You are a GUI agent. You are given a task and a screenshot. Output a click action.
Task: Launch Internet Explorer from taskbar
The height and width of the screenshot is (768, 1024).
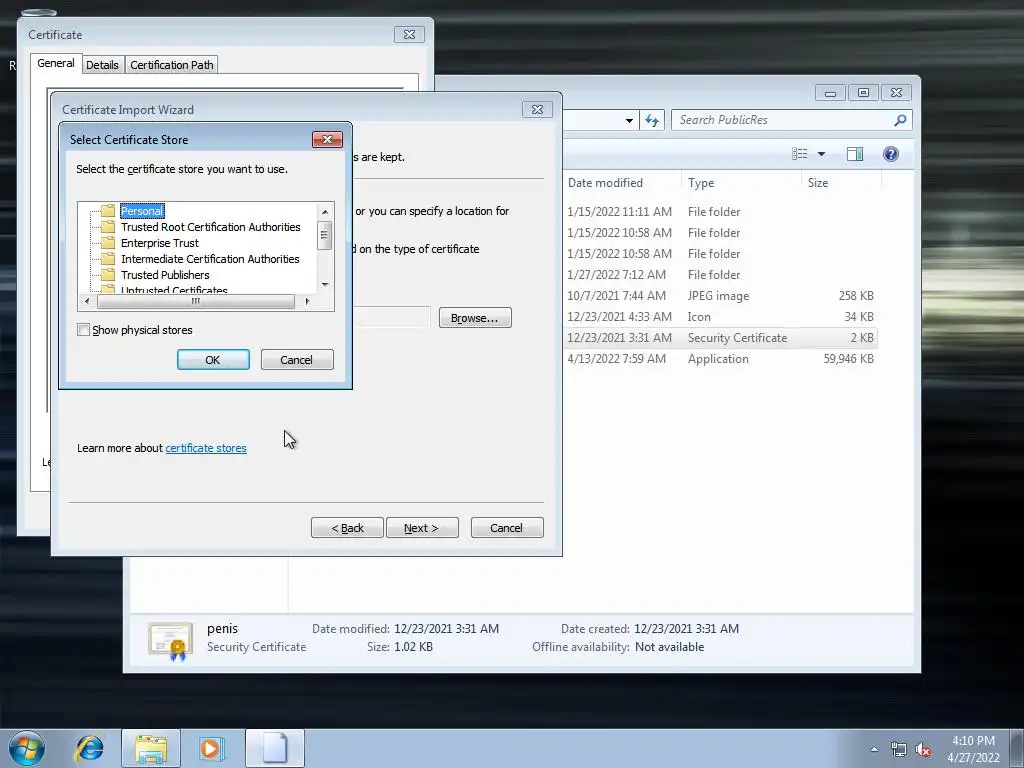coord(89,748)
